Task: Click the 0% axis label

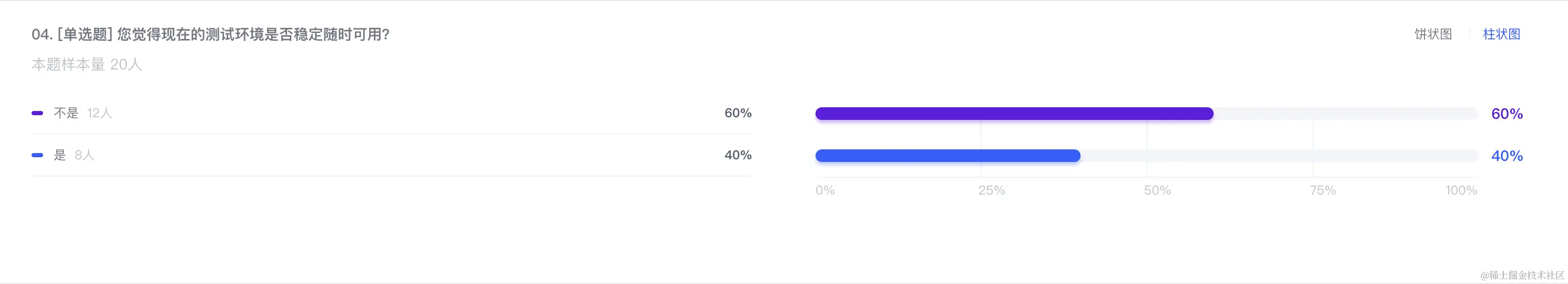Action: pos(825,191)
